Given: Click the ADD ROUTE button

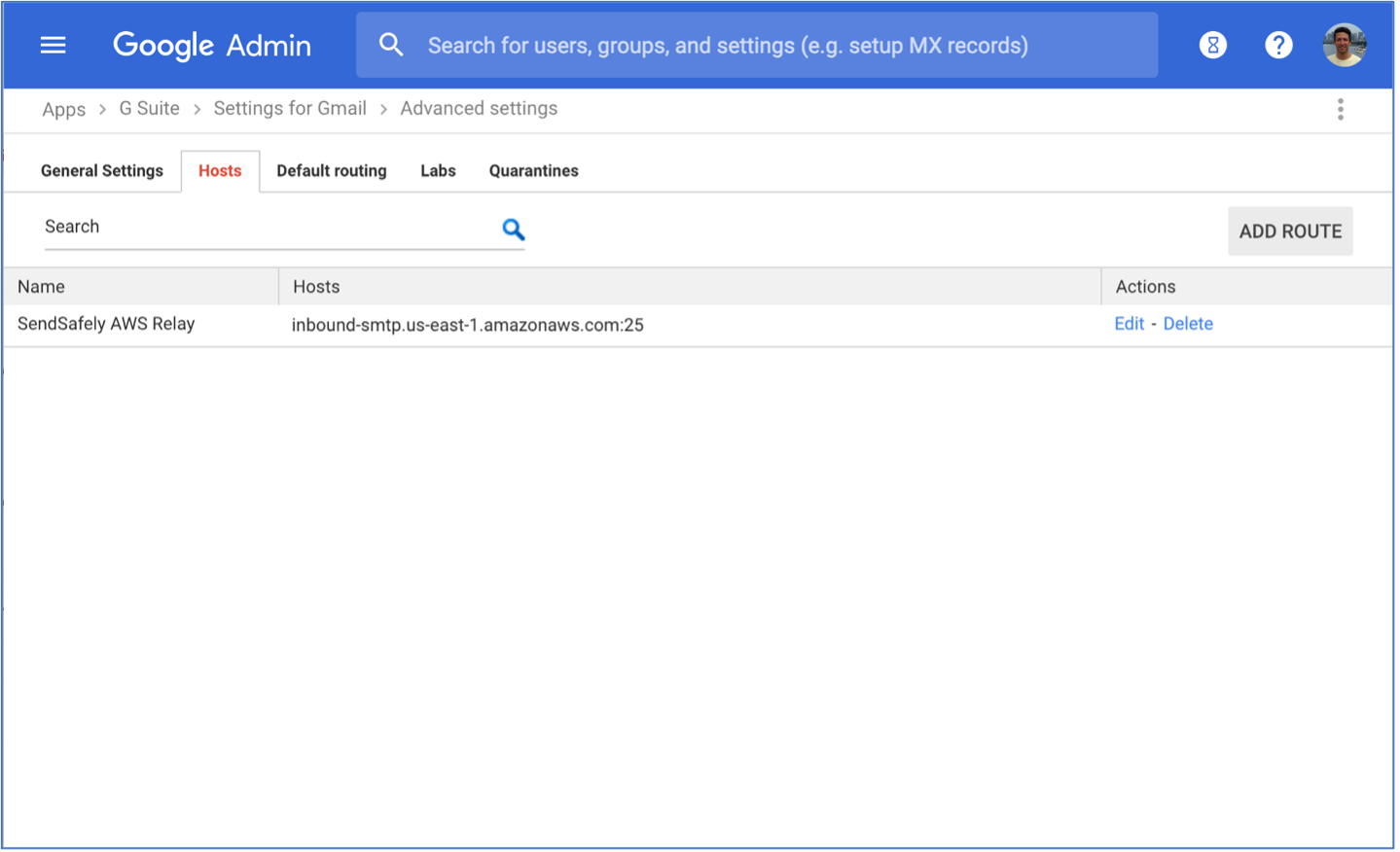Looking at the screenshot, I should pos(1290,231).
